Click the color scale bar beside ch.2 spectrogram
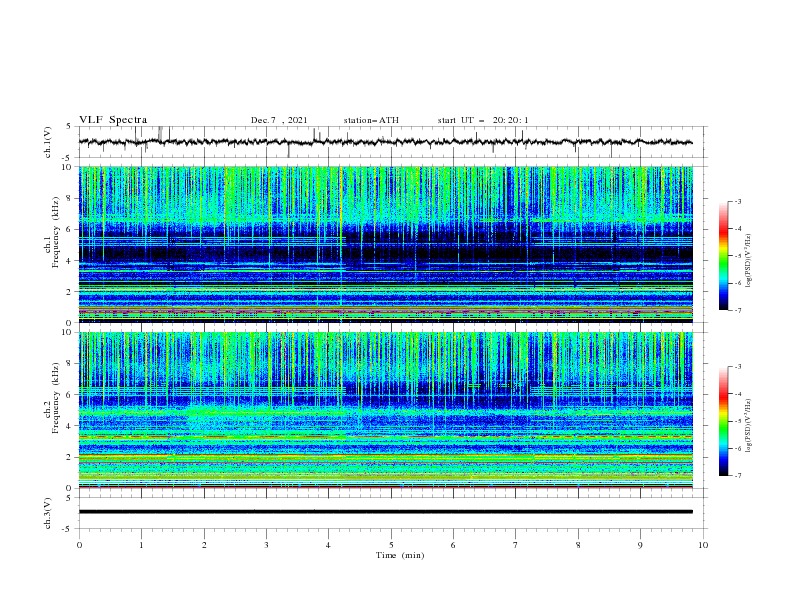792x612 pixels. (x=724, y=421)
